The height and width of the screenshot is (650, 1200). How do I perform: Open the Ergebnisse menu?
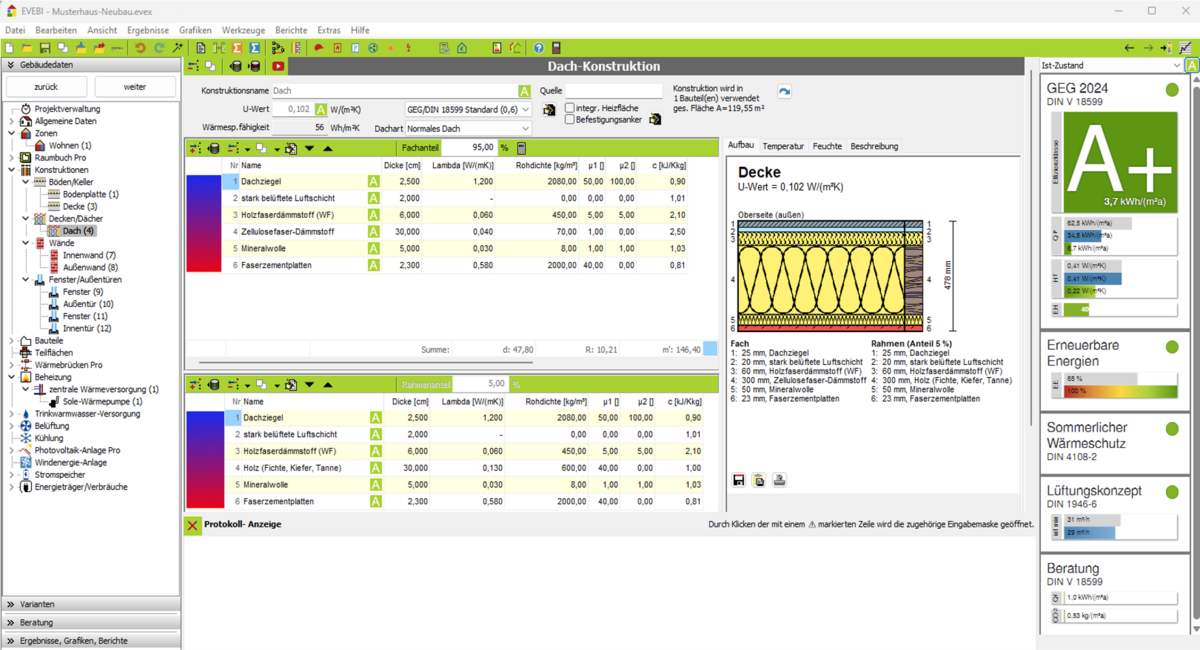click(x=148, y=31)
